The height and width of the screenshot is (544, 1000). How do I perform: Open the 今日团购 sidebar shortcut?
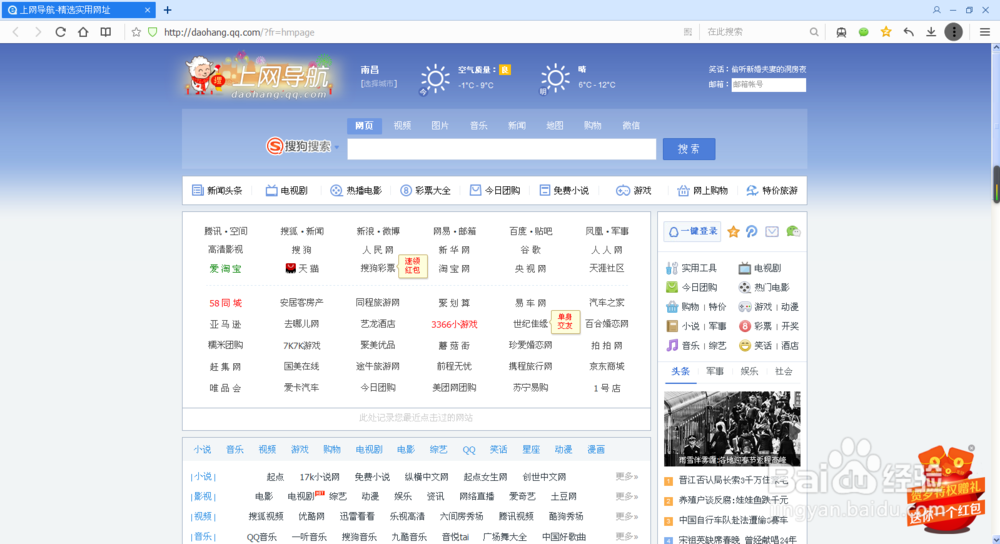[x=692, y=287]
